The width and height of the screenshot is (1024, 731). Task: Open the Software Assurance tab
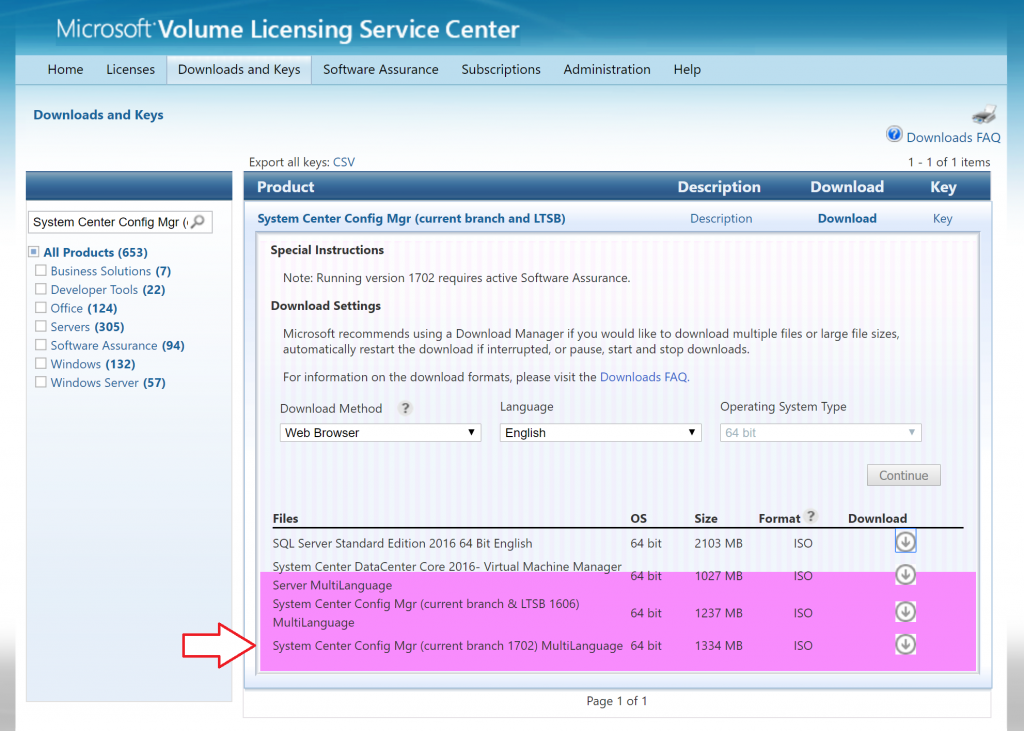point(381,69)
